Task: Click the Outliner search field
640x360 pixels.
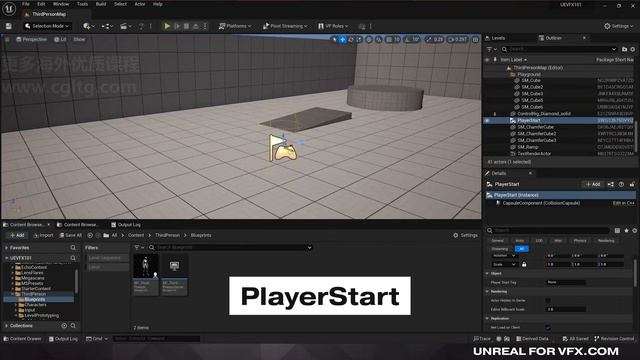Action: [560, 49]
